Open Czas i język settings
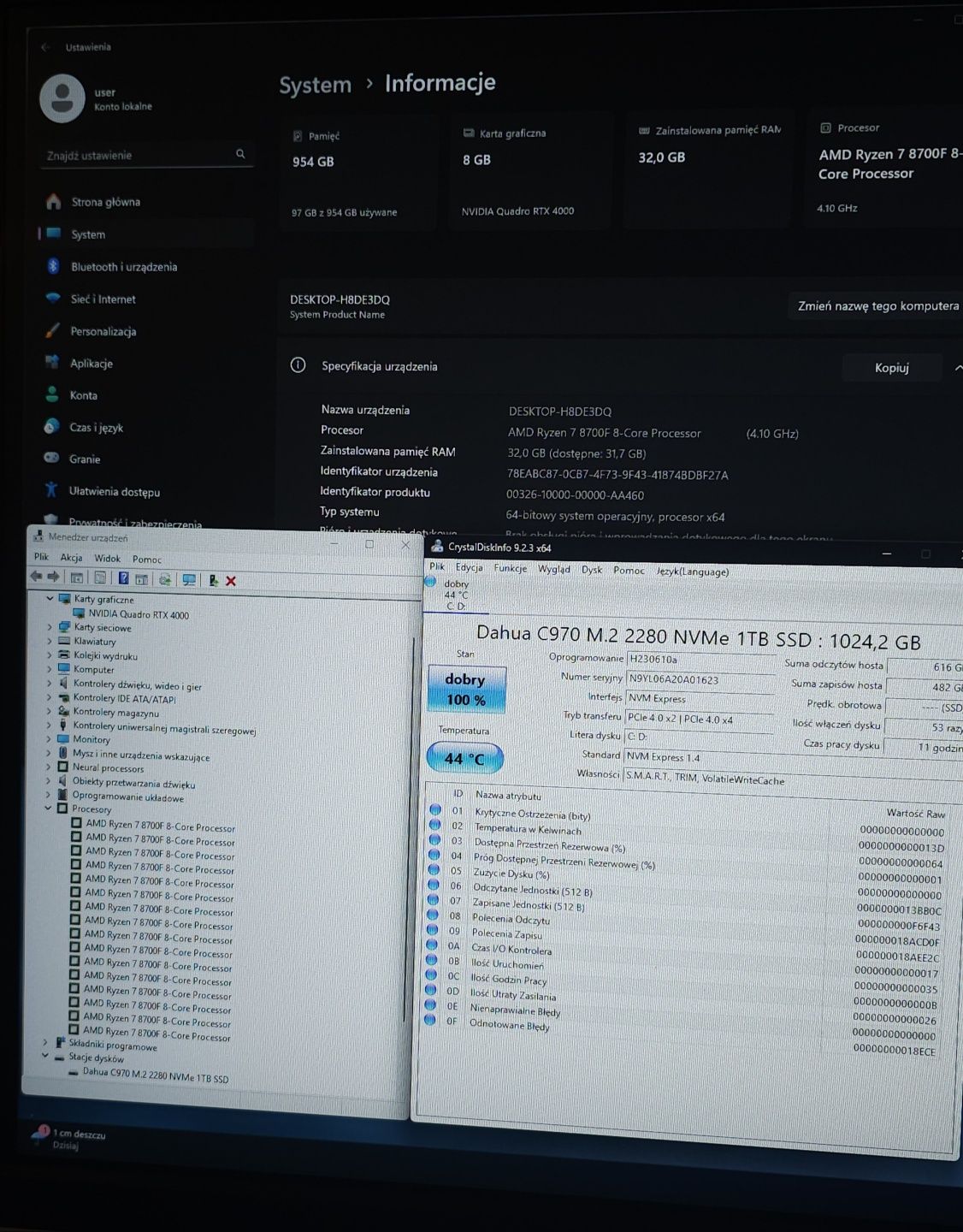Viewport: 963px width, 1232px height. tap(96, 428)
